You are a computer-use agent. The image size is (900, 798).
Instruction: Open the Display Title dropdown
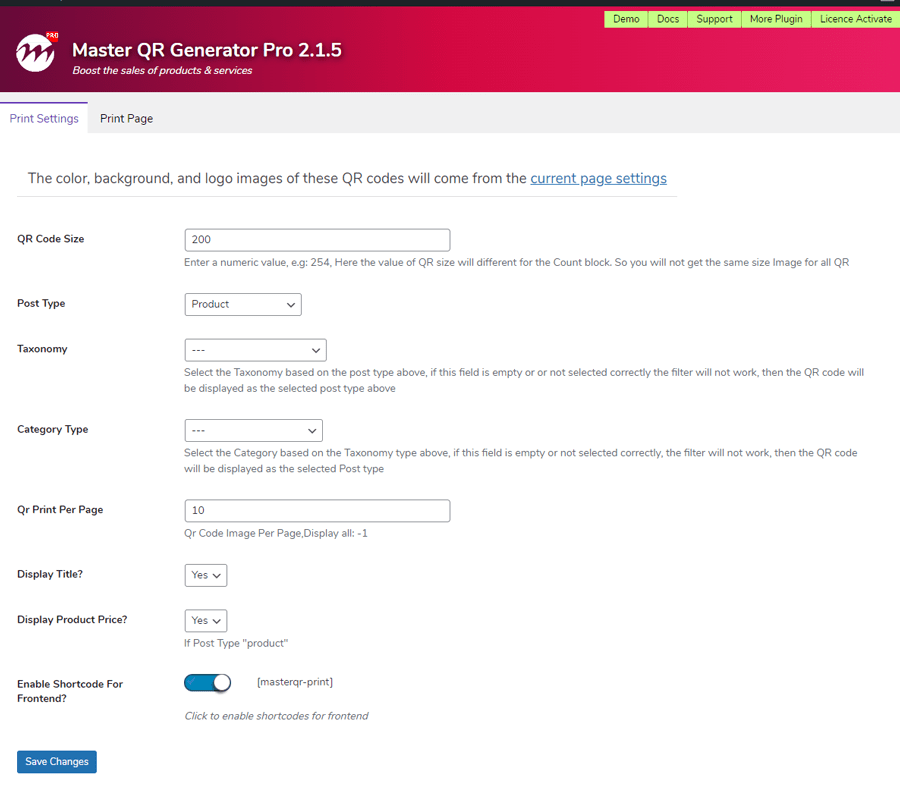[x=206, y=575]
